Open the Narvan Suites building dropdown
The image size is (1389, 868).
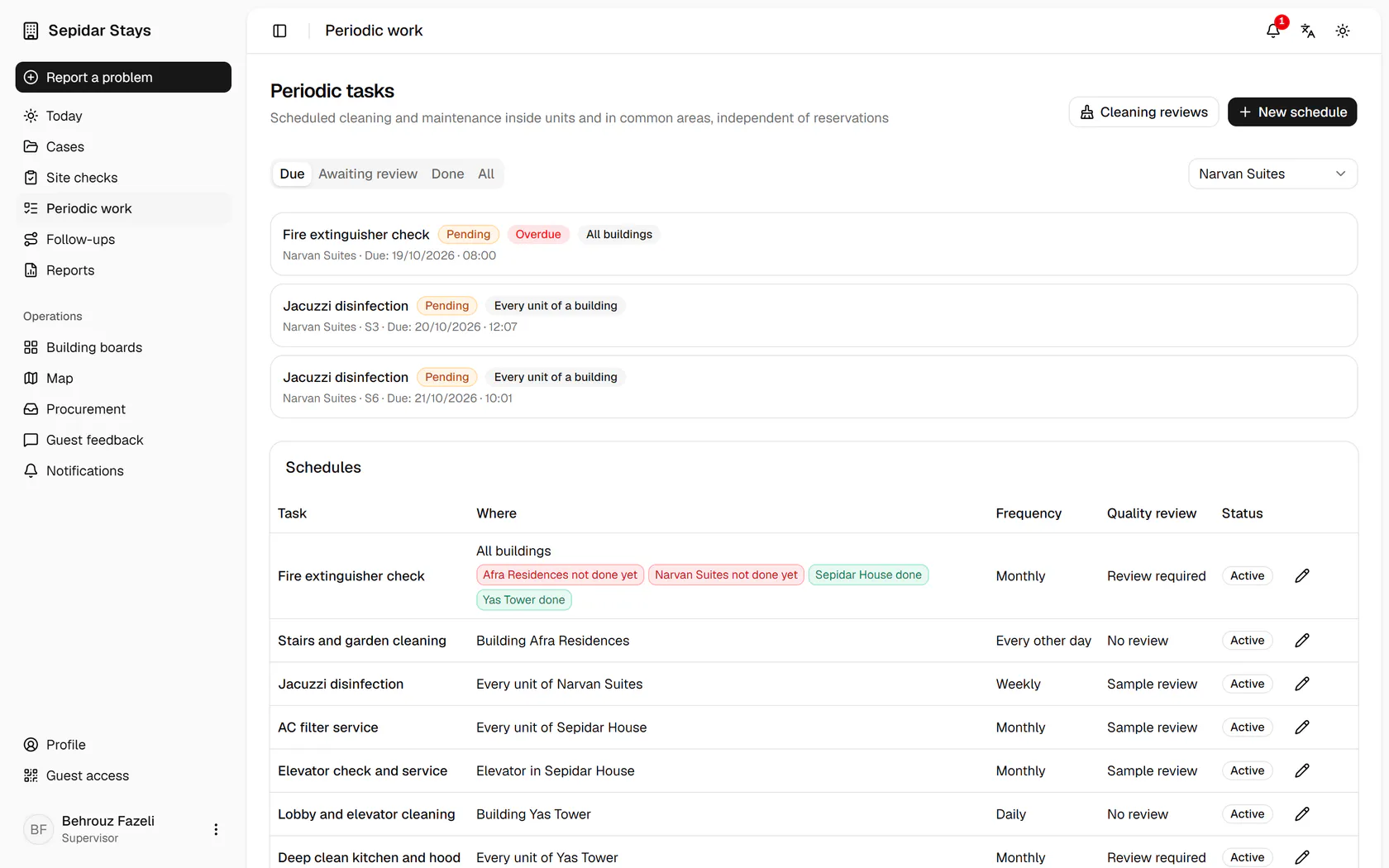click(x=1272, y=174)
